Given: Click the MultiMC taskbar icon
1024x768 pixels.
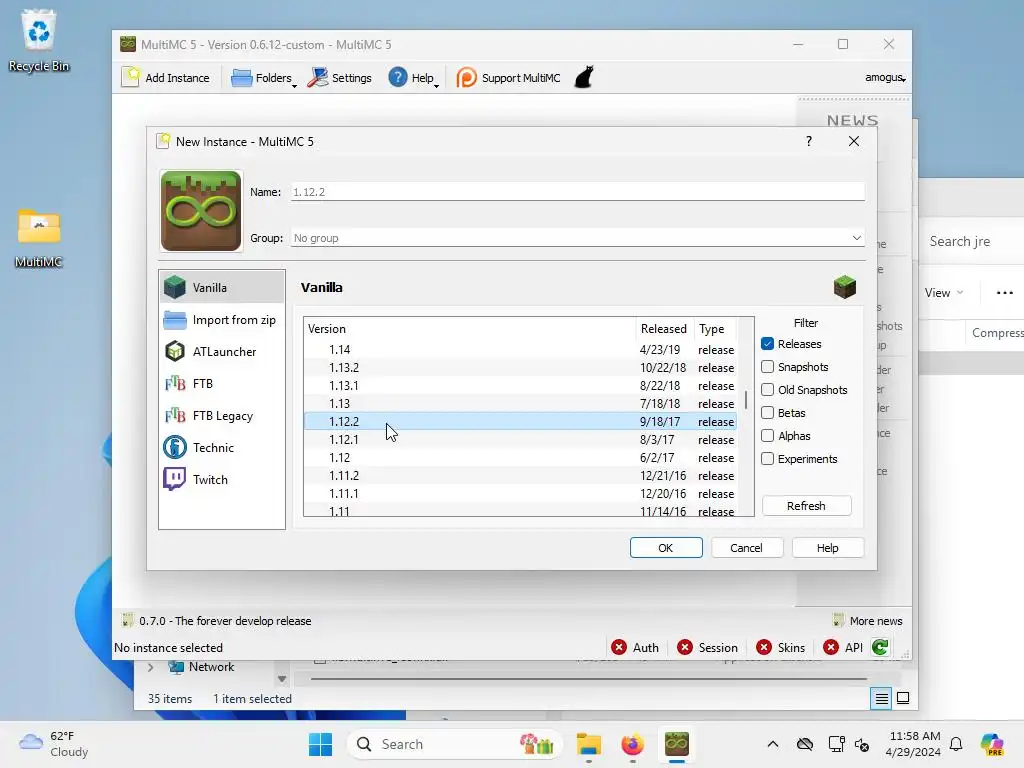Looking at the screenshot, I should tap(677, 744).
